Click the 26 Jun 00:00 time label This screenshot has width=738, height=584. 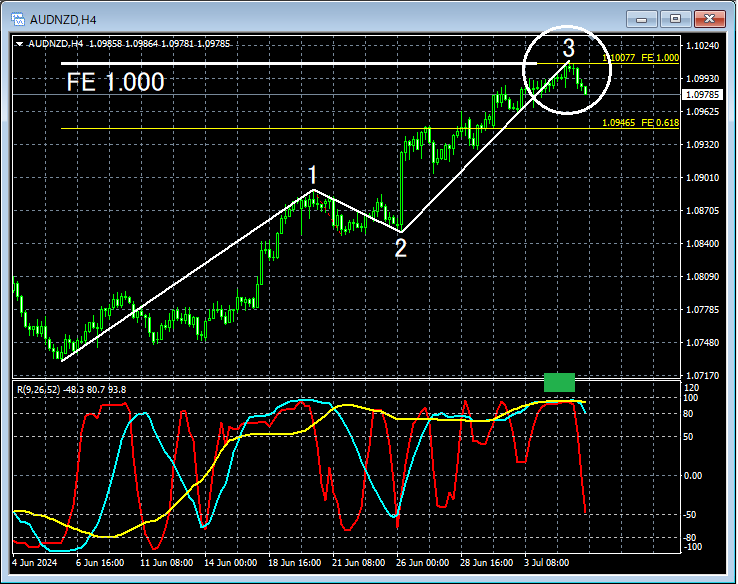click(423, 563)
